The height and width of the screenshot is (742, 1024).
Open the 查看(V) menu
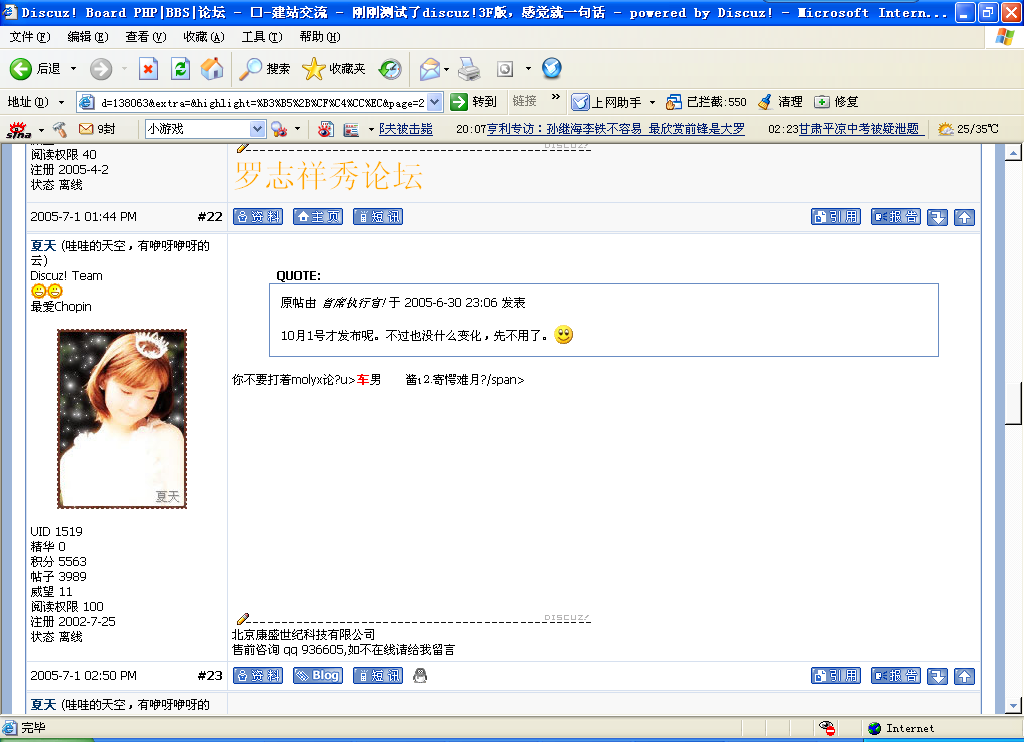pos(146,37)
